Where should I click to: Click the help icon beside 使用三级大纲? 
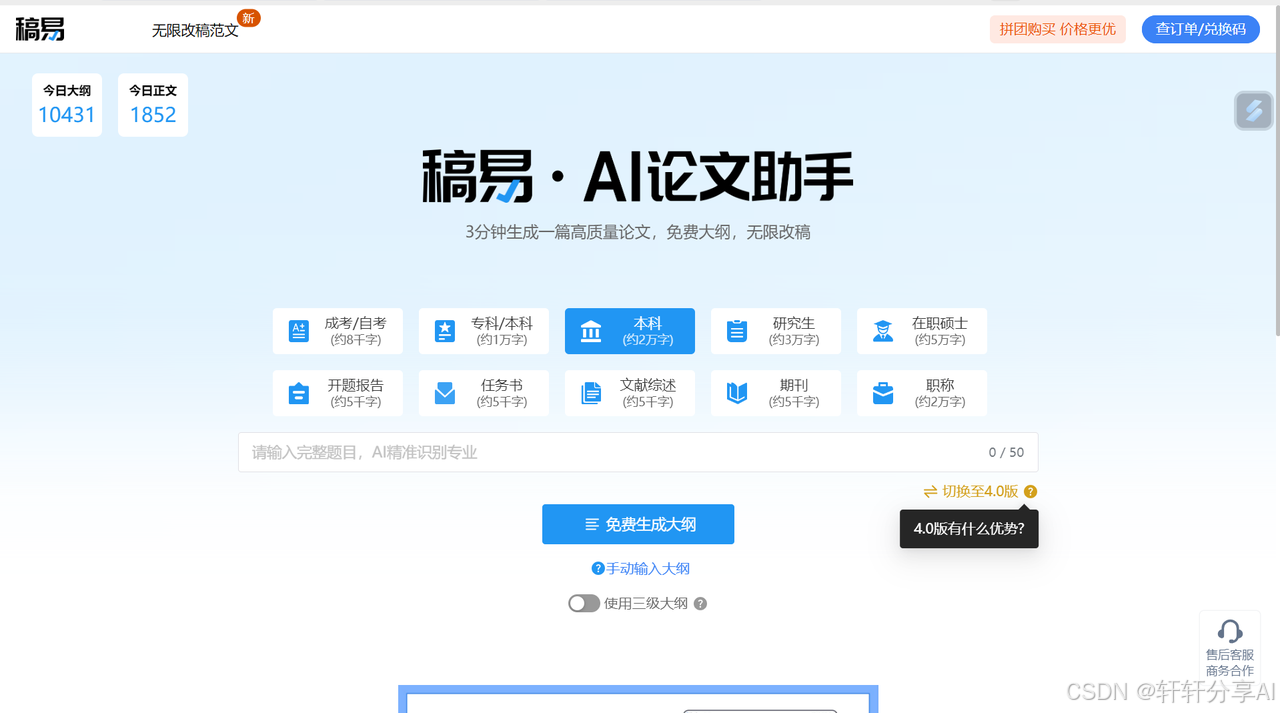[700, 604]
